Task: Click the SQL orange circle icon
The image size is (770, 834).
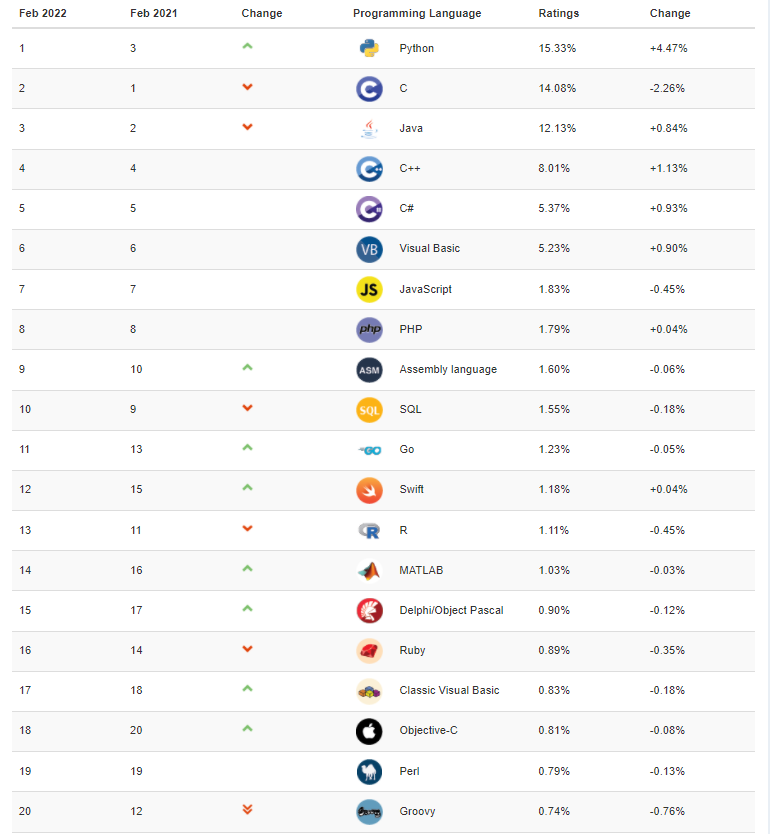Action: point(369,410)
